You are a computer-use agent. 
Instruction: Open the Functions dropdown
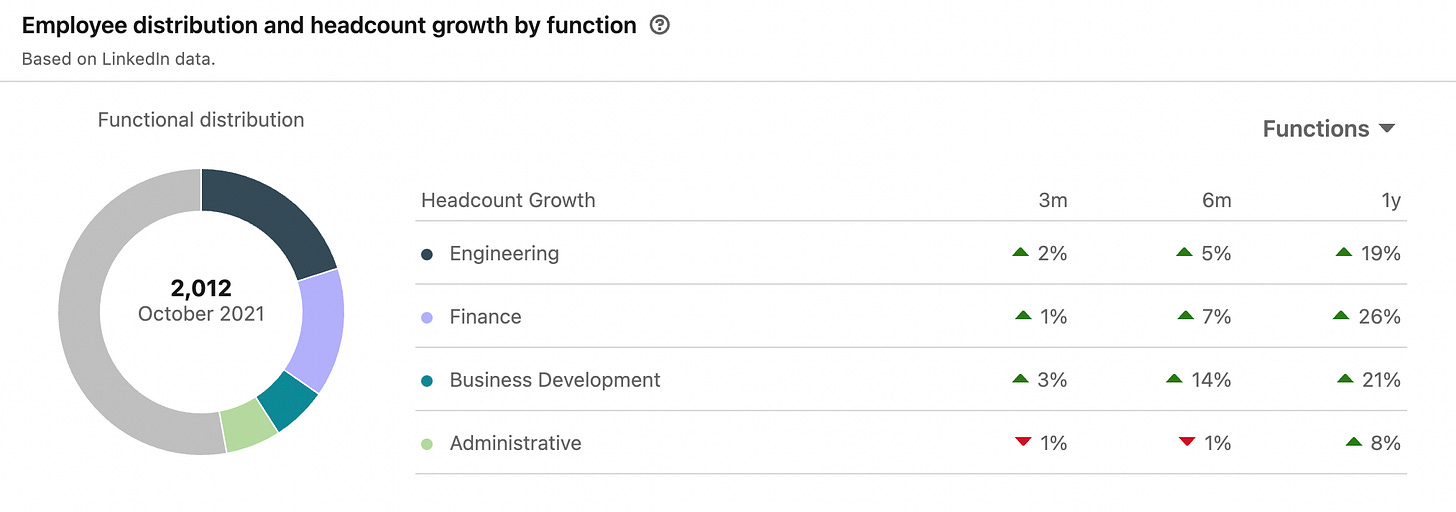1328,129
